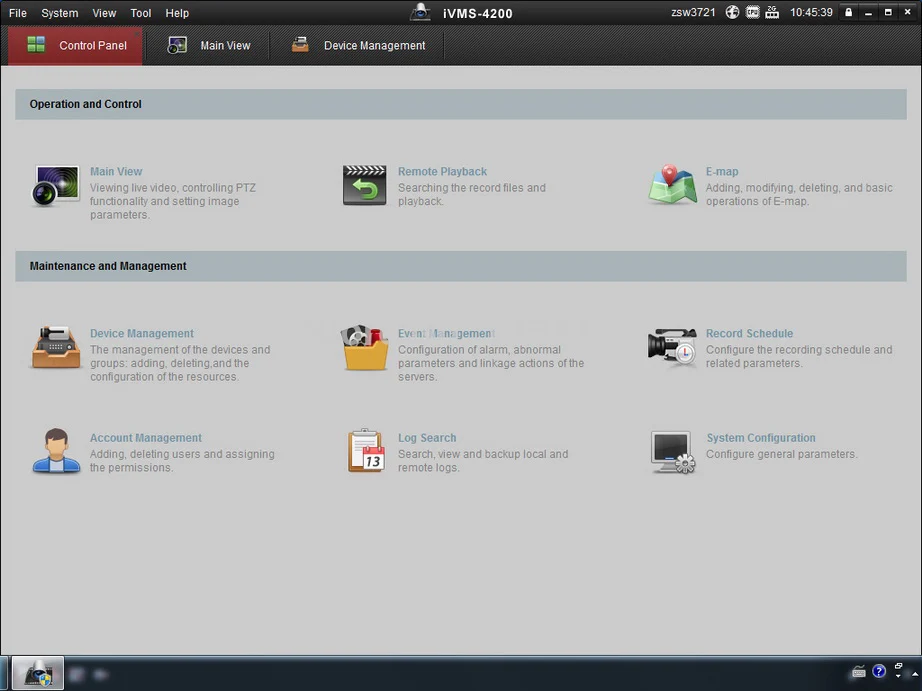Switch to the Device Management tab

358,45
